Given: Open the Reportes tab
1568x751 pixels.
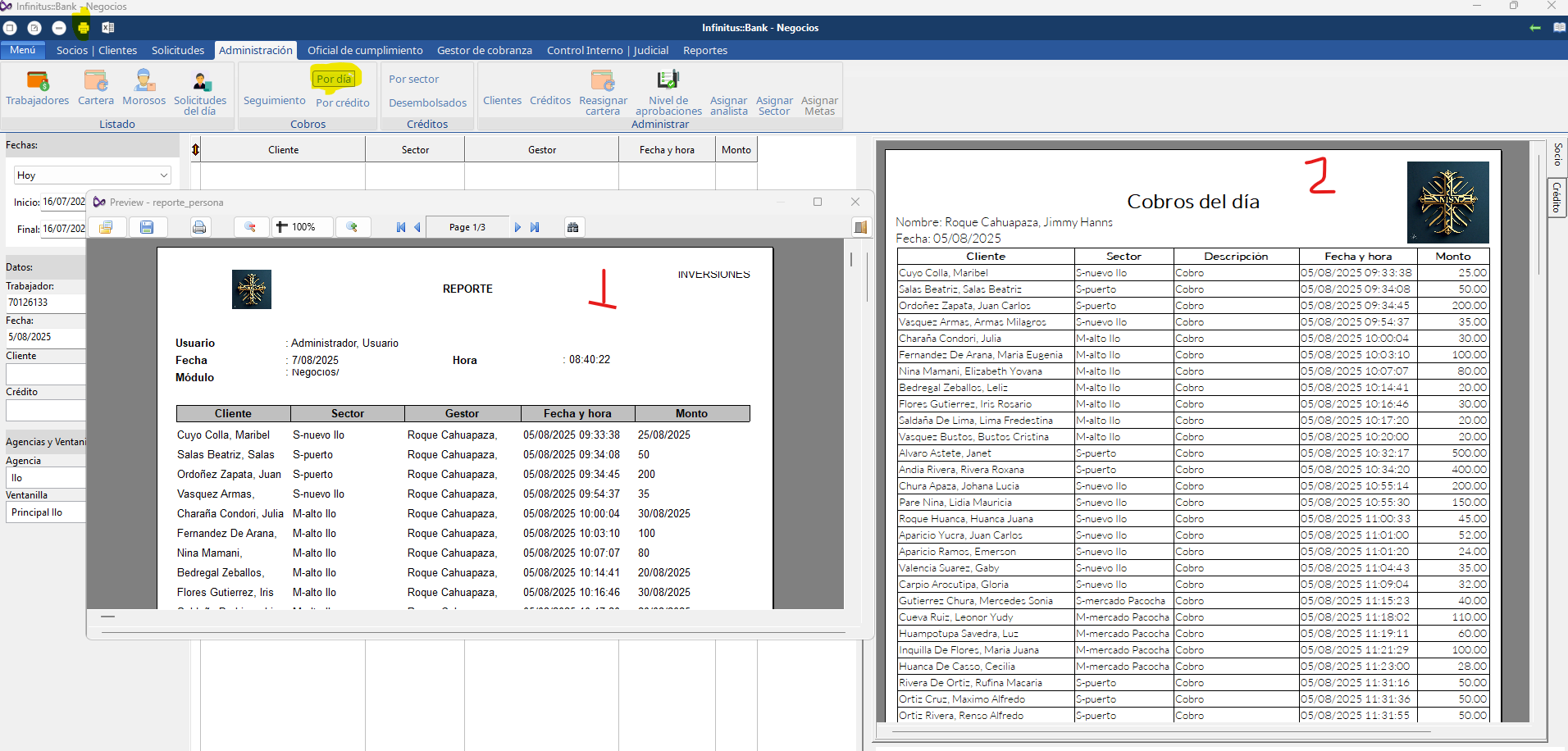Looking at the screenshot, I should 704,51.
